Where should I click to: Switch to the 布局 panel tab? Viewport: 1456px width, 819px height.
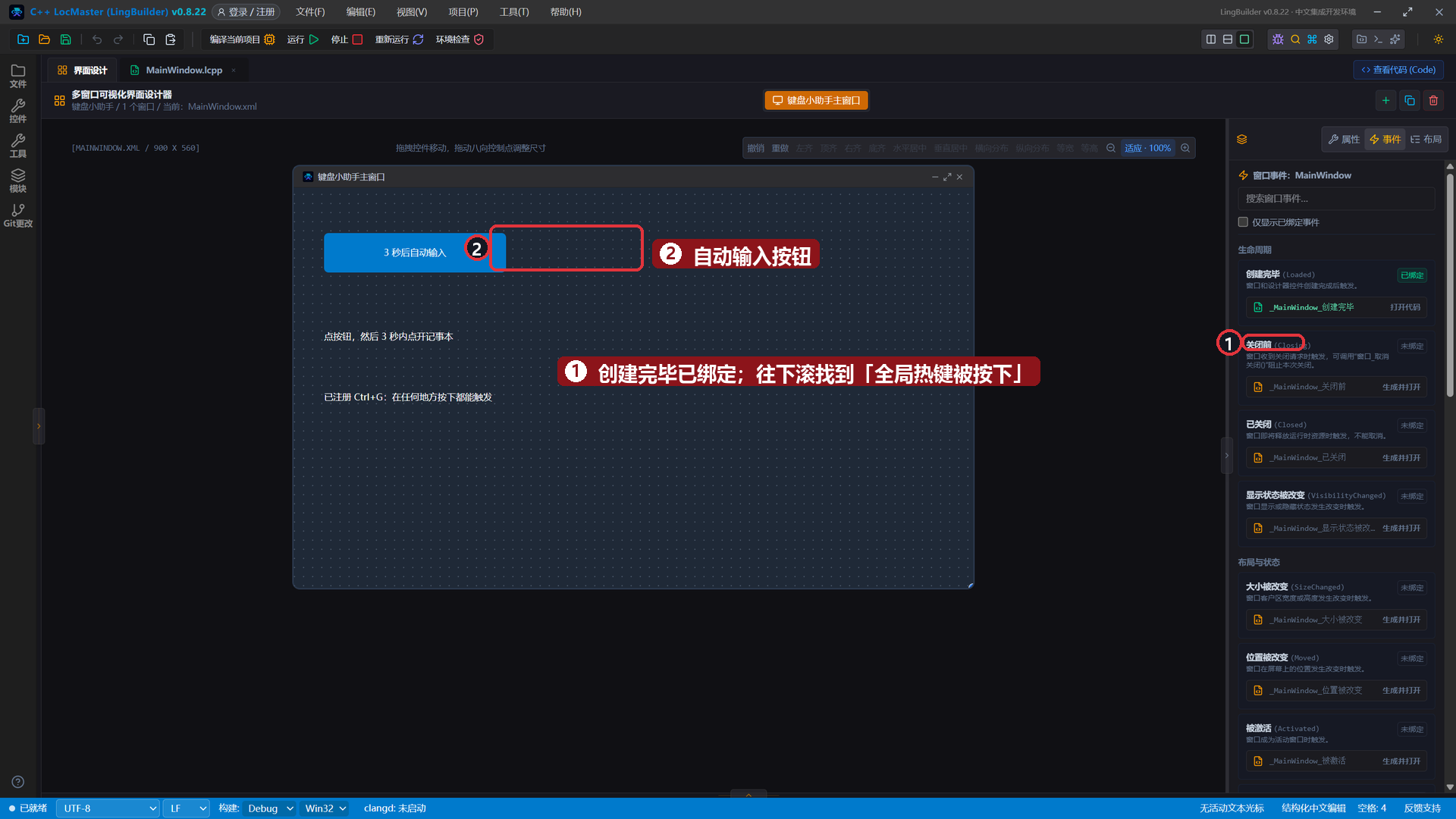[x=1426, y=140]
